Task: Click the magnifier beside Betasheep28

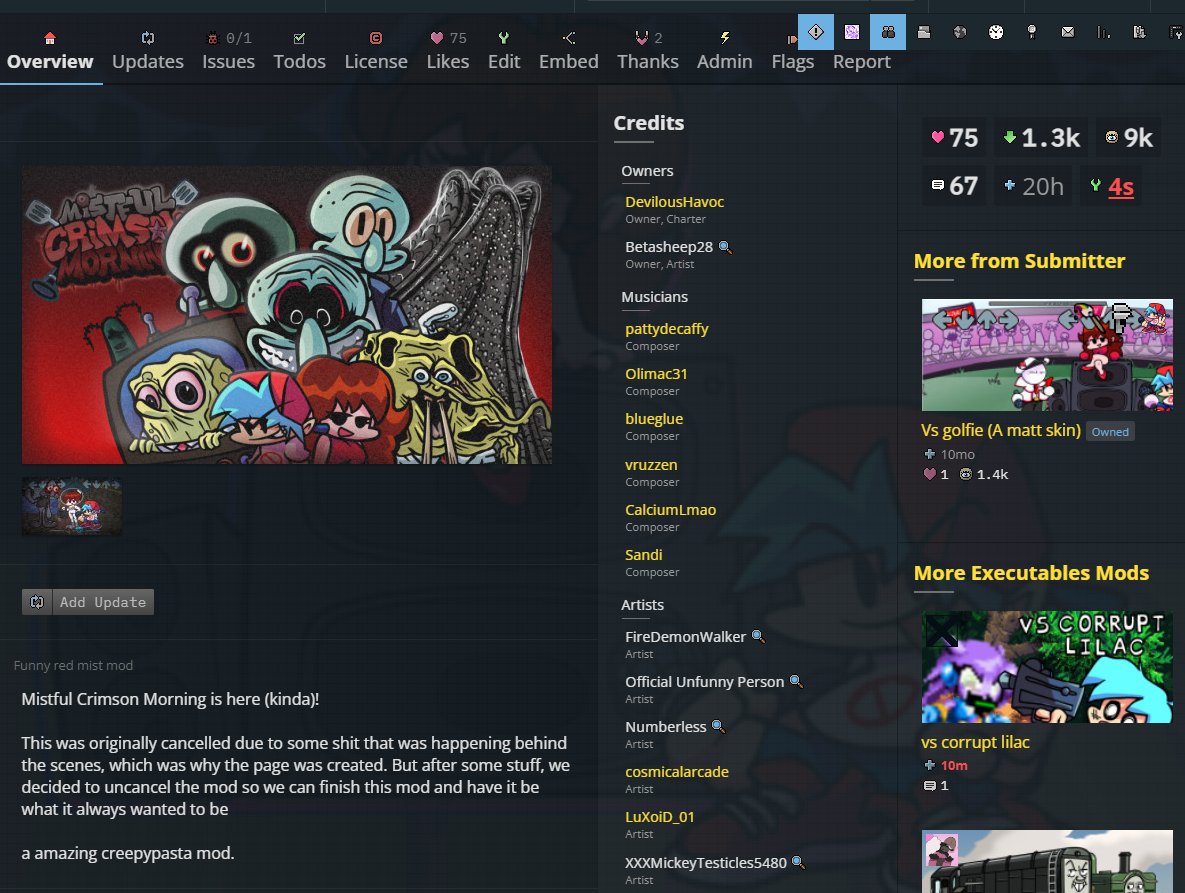Action: 725,247
